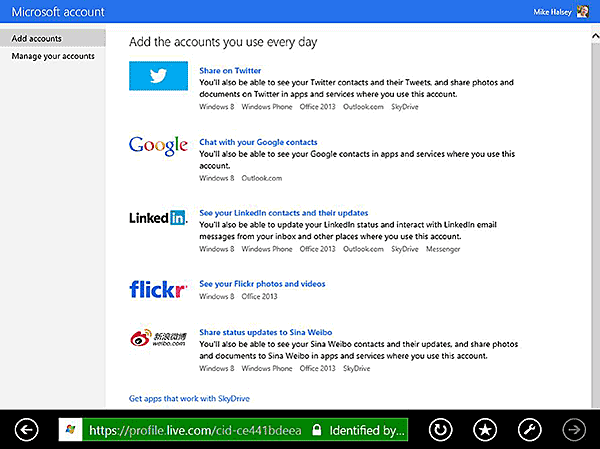Pin site using the star icon

click(x=485, y=430)
